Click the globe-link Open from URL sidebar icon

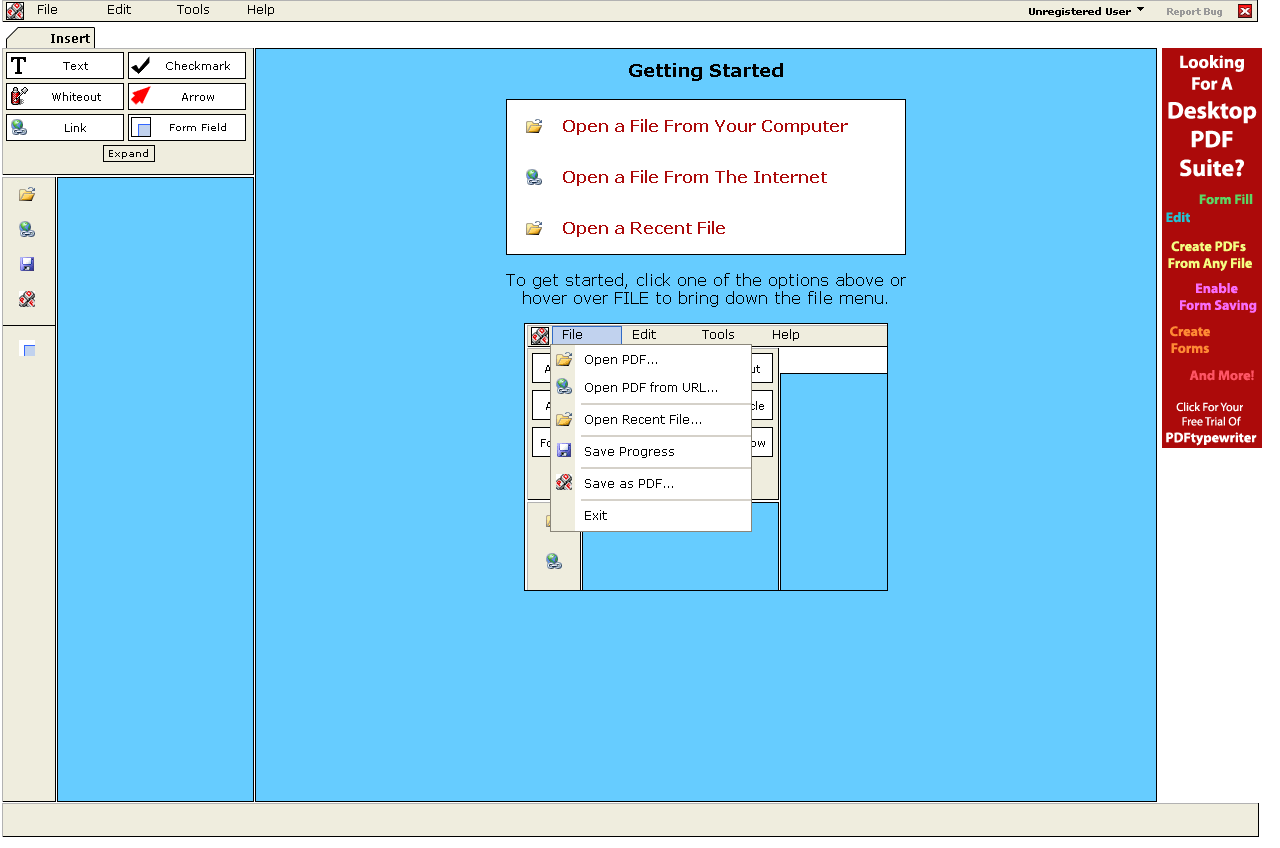27,230
